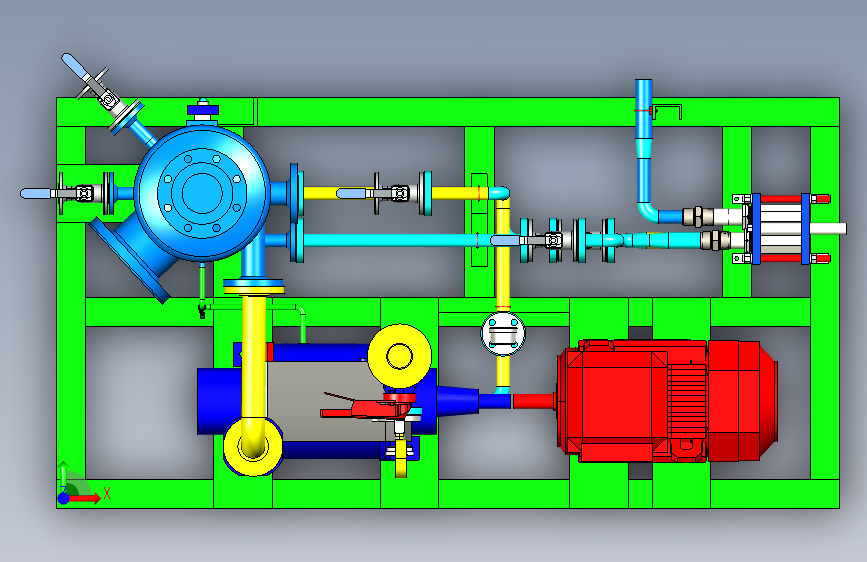Click the white piston rod beside the cylinder
This screenshot has width=867, height=562.
click(828, 228)
